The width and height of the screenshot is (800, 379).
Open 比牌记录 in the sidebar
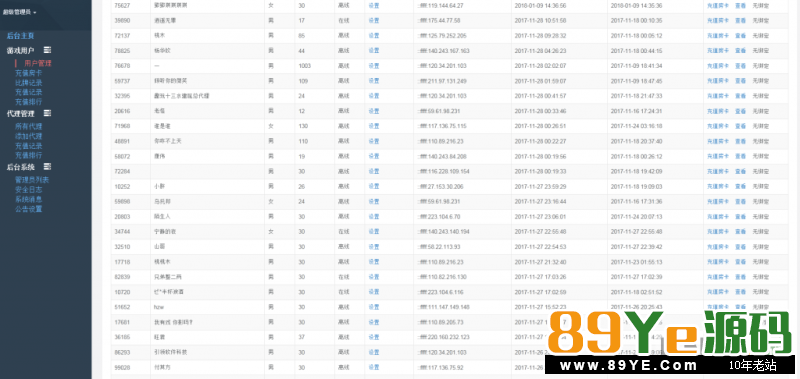coord(29,83)
